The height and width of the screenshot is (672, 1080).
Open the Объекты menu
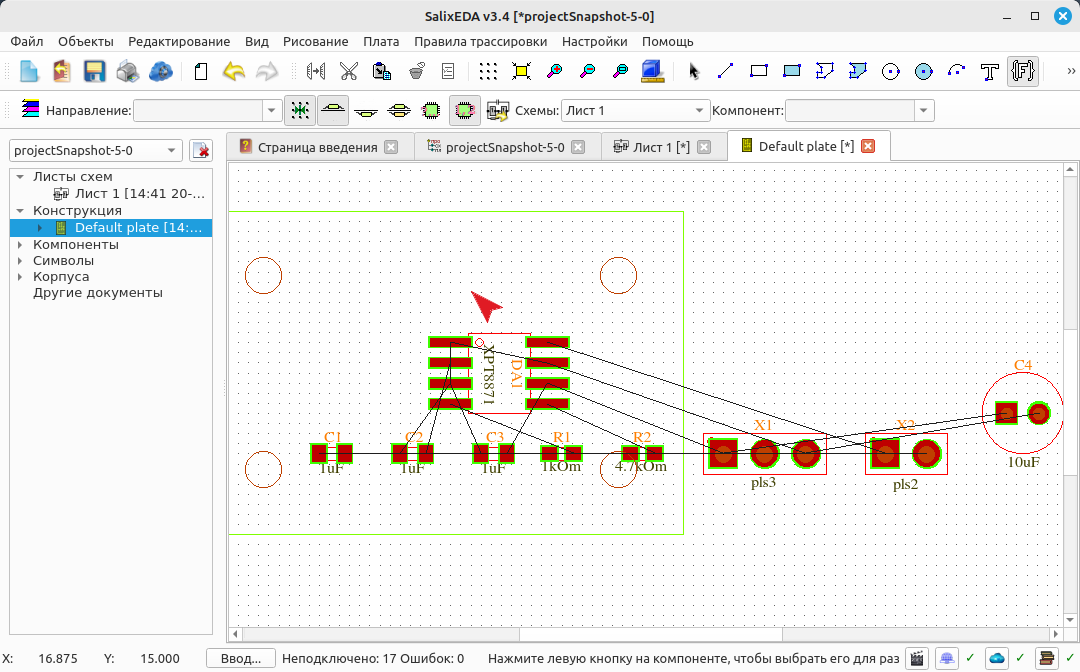[x=85, y=41]
